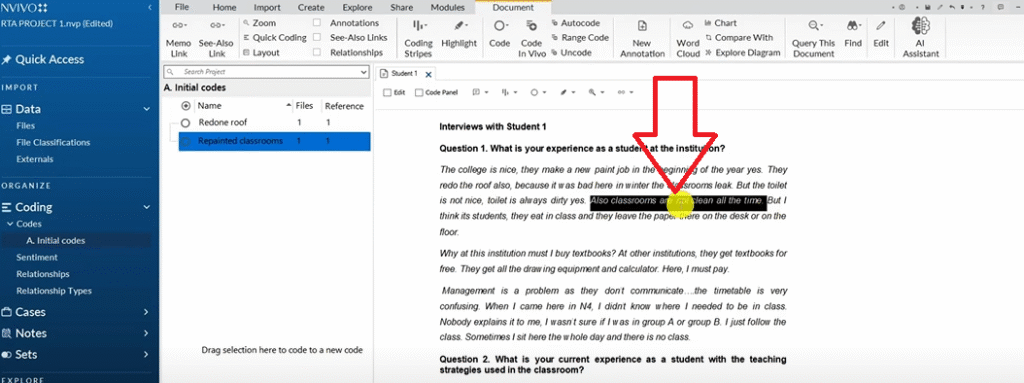Collapse the Coding section chevron
The width and height of the screenshot is (1024, 383).
147,207
